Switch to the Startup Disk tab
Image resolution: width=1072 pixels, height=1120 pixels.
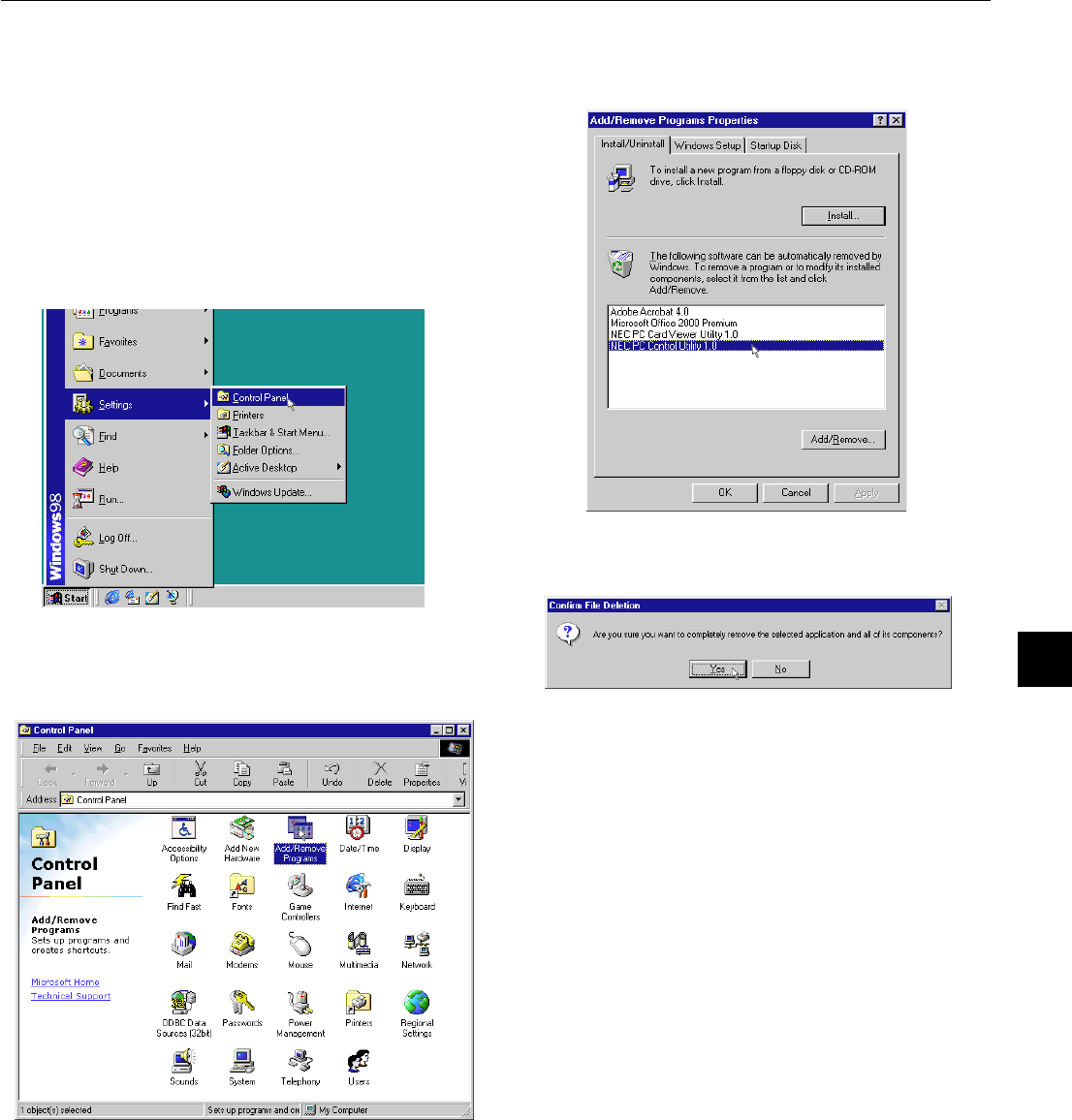775,145
